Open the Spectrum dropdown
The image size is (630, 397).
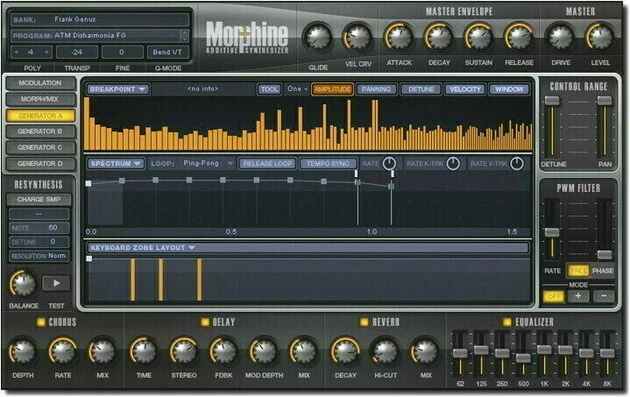click(x=115, y=164)
